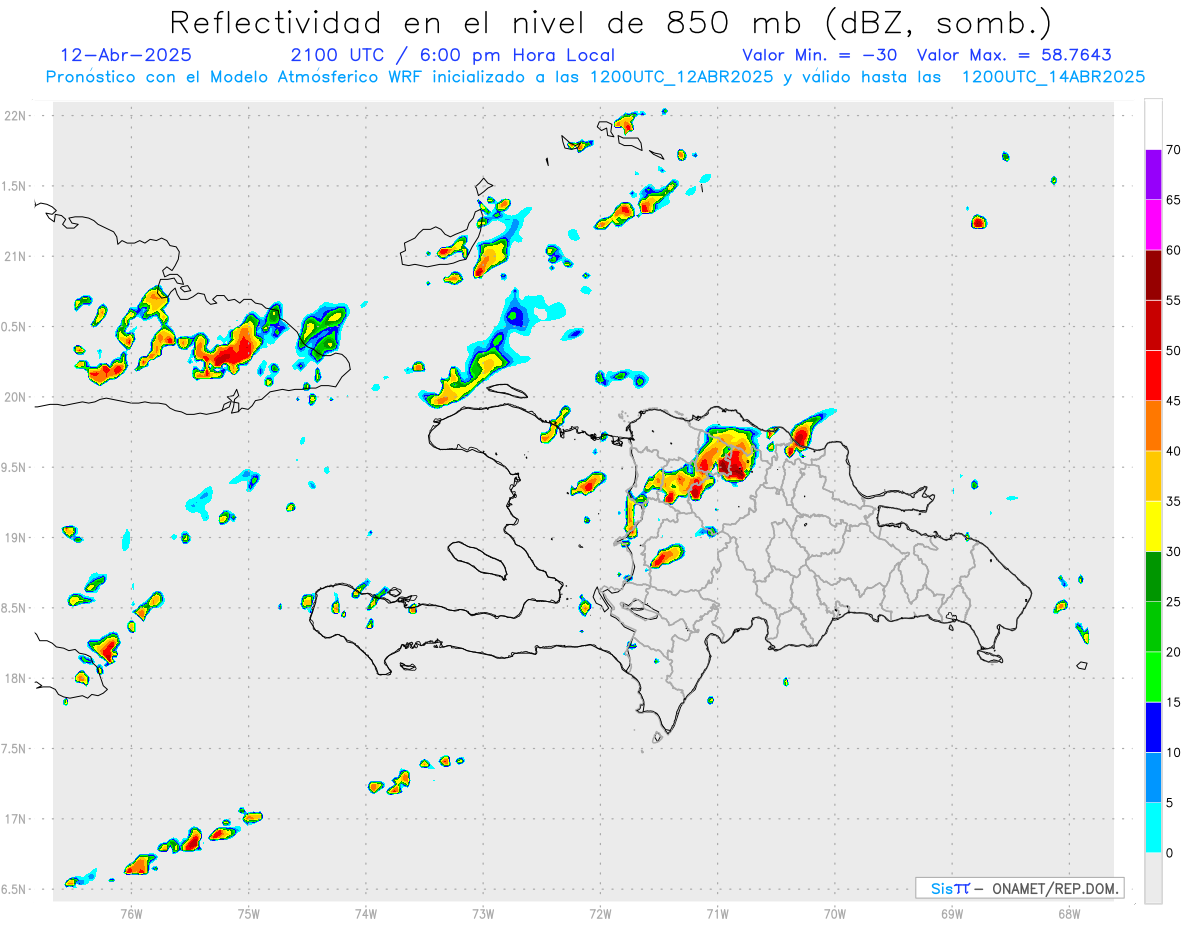The height and width of the screenshot is (927, 1200).
Task: Click the colorbar value '10'
Action: click(x=1174, y=753)
